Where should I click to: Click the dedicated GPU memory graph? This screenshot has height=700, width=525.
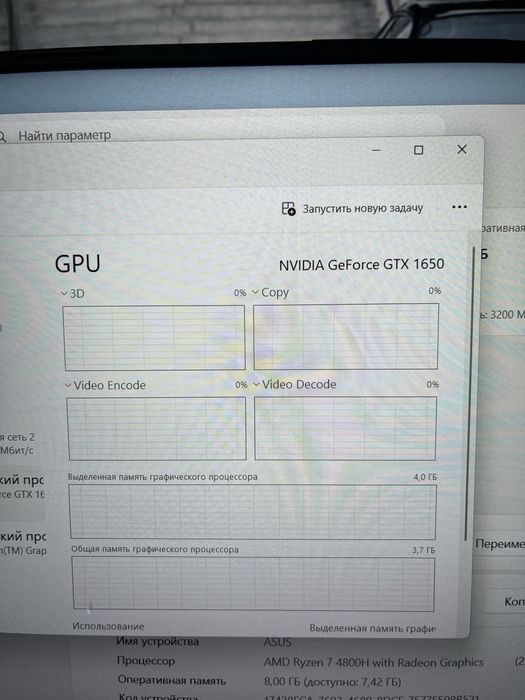point(253,512)
